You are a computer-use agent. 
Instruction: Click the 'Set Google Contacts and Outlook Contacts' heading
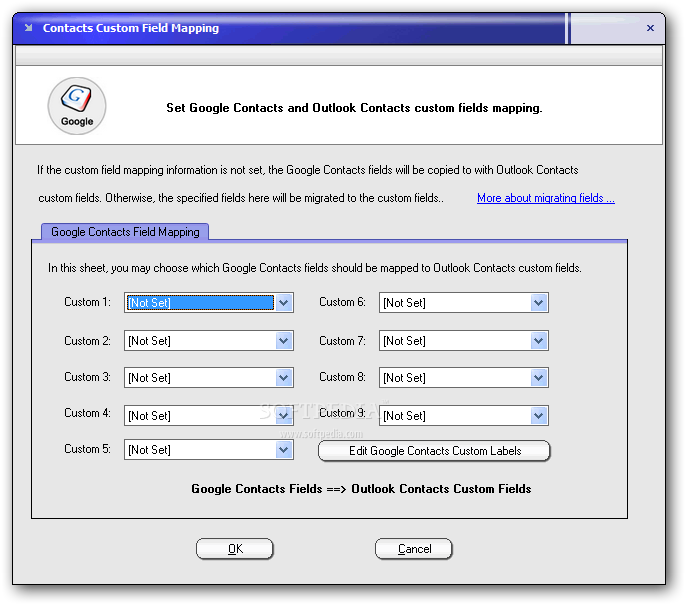[354, 108]
